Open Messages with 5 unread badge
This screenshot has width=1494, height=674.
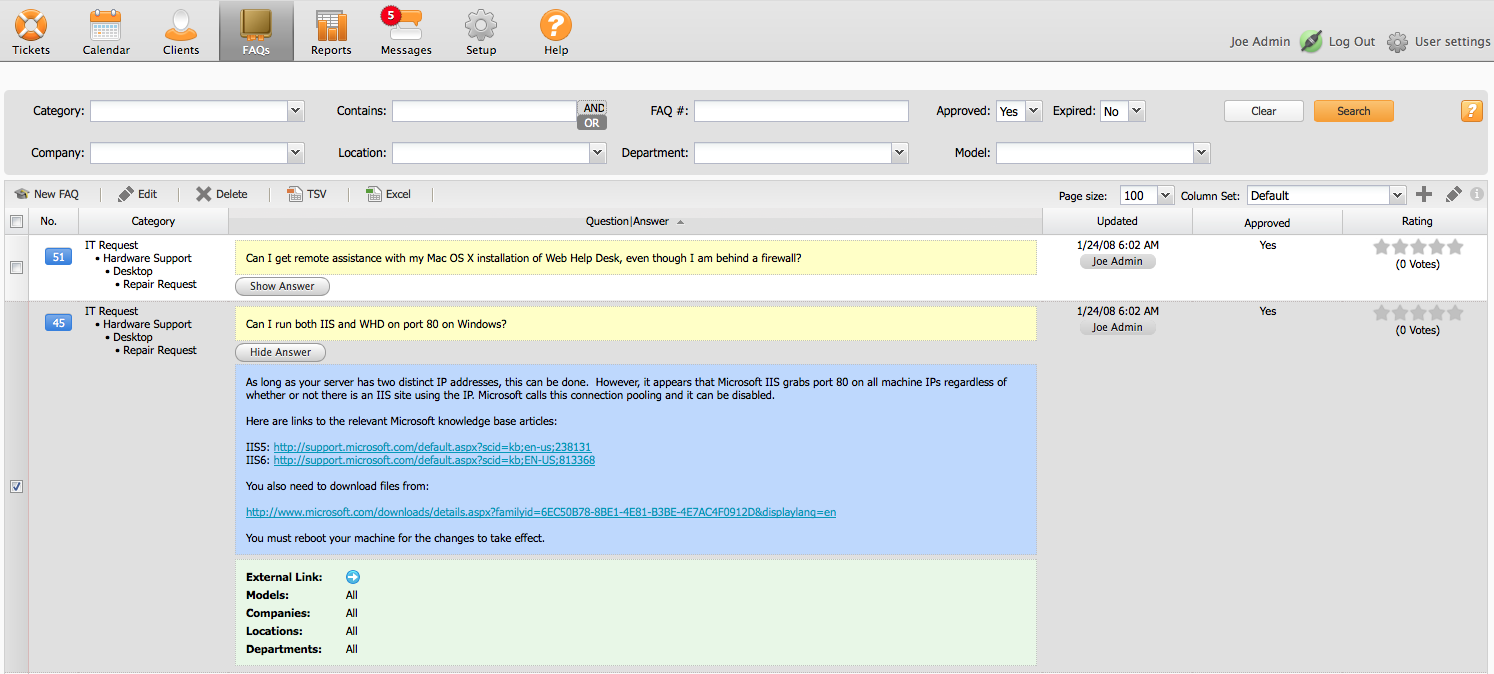406,32
